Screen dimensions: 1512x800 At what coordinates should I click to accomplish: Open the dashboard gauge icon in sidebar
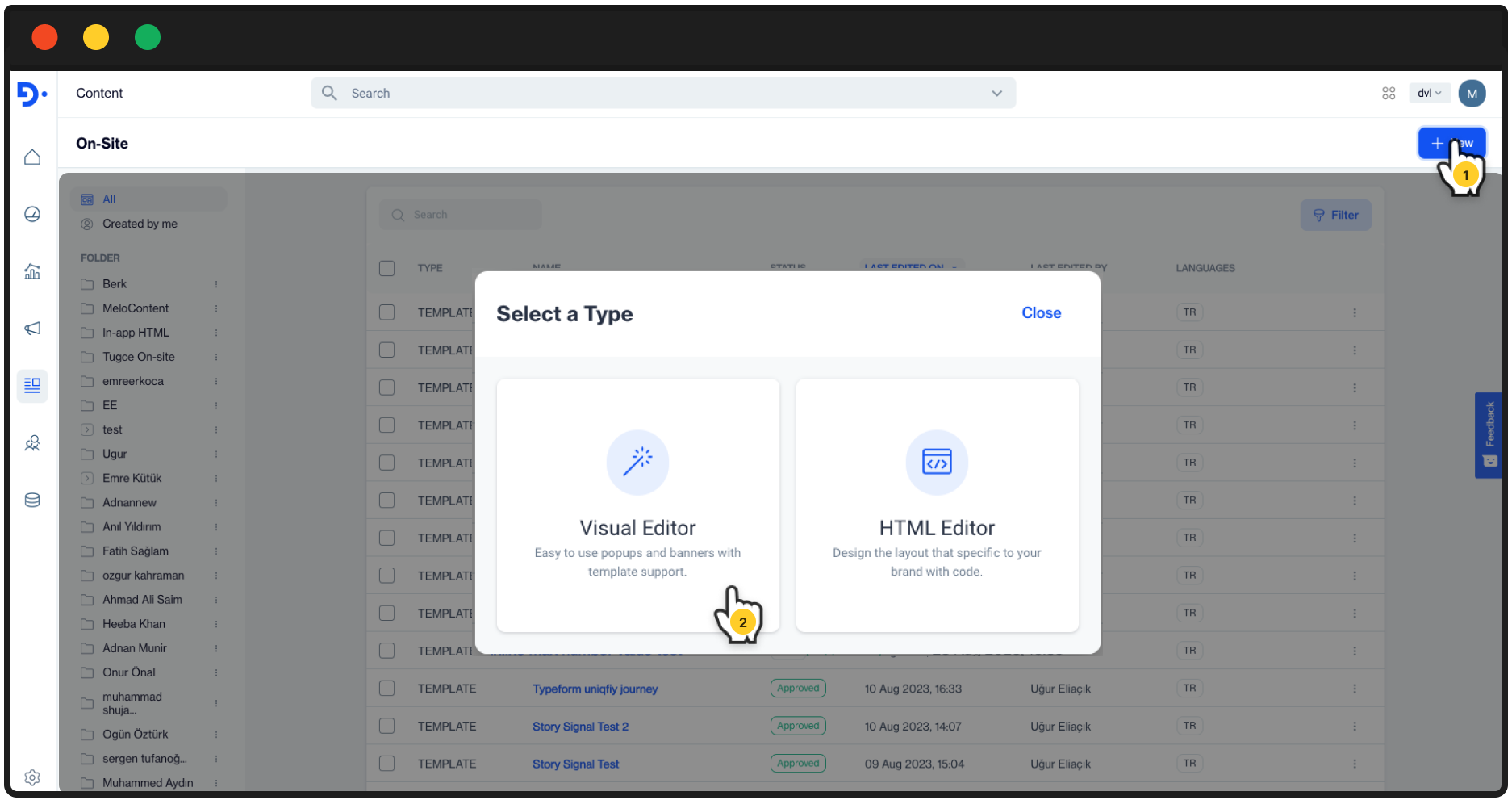tap(32, 214)
